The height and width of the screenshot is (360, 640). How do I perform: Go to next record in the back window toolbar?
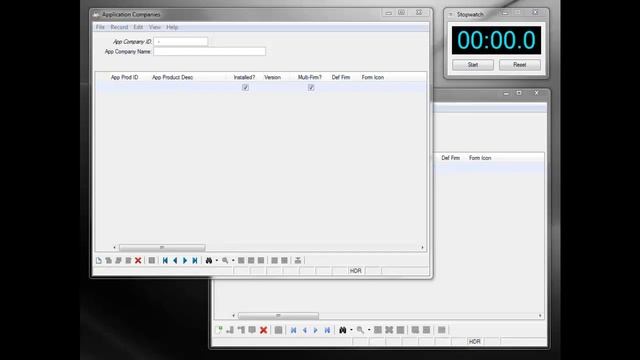[x=316, y=330]
